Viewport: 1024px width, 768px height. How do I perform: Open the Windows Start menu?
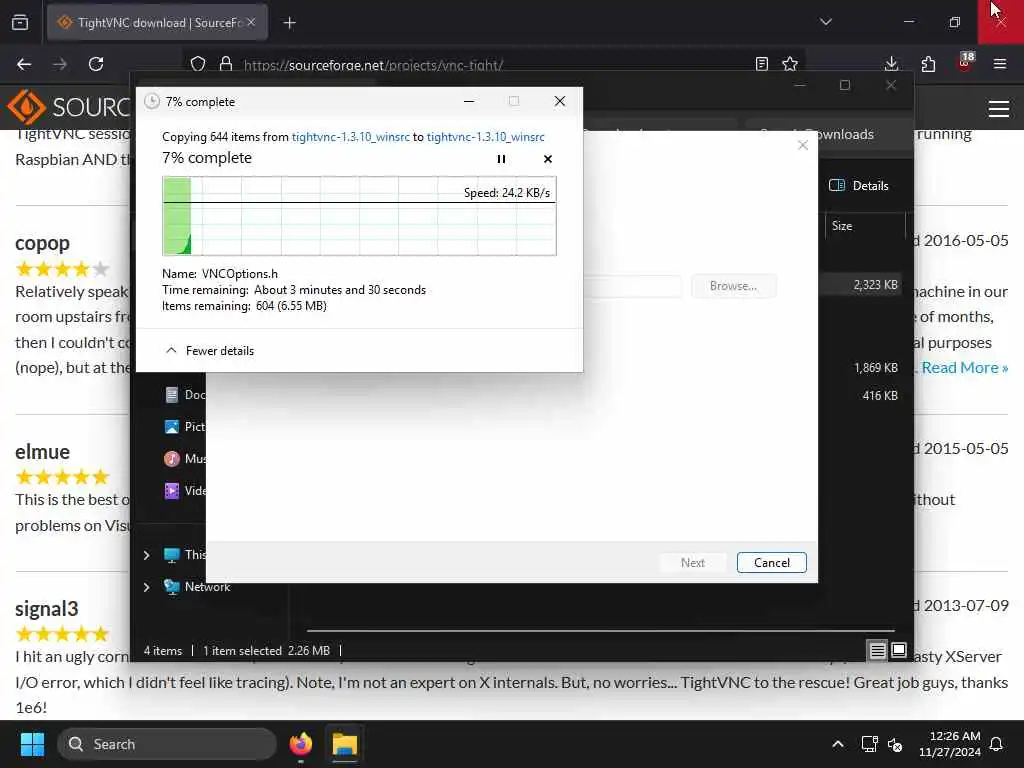tap(32, 744)
